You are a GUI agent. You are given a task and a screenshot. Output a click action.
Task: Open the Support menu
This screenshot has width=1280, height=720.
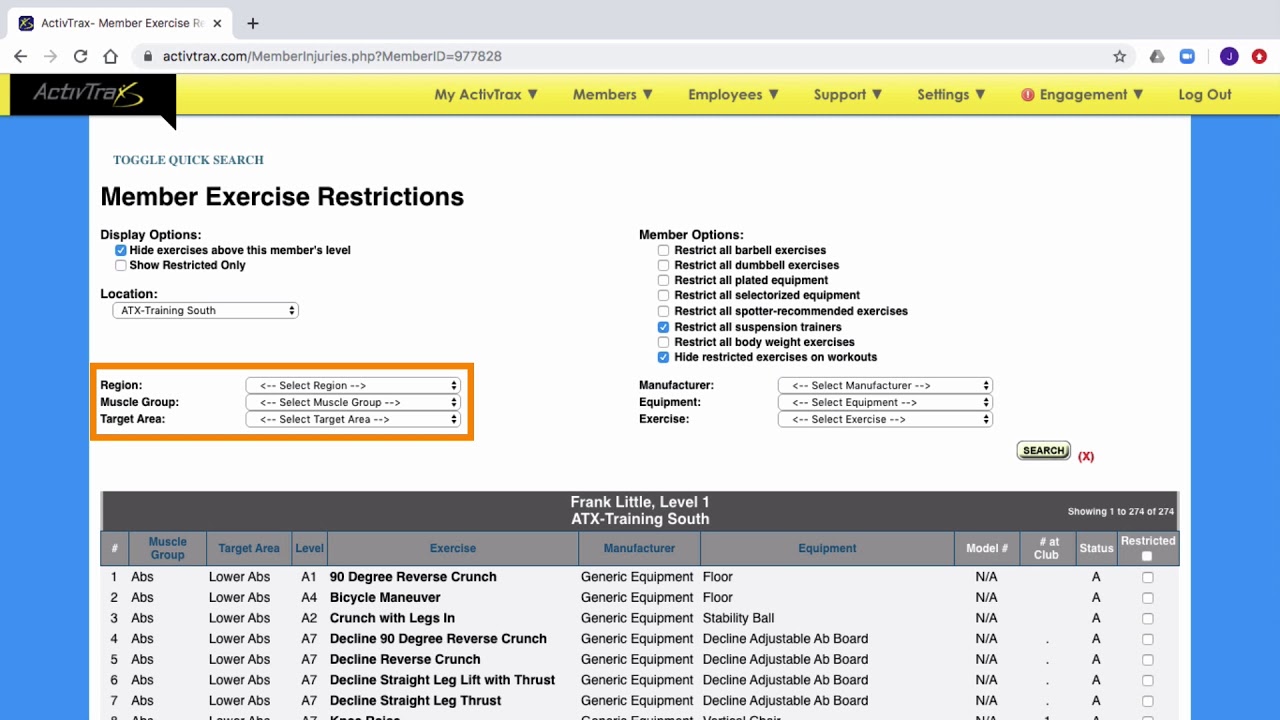(848, 94)
